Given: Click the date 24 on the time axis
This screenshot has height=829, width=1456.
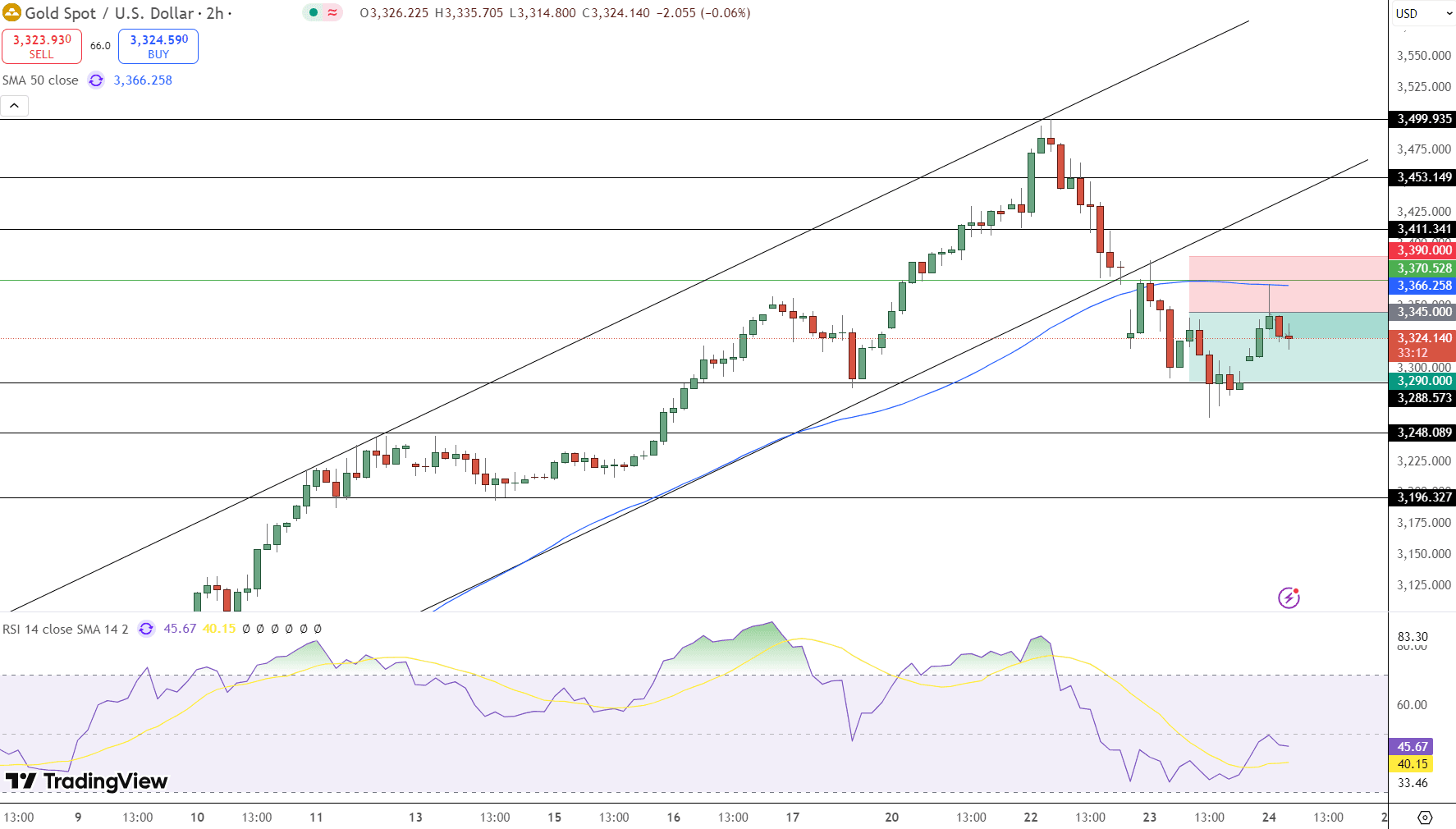Looking at the screenshot, I should pyautogui.click(x=1269, y=818).
